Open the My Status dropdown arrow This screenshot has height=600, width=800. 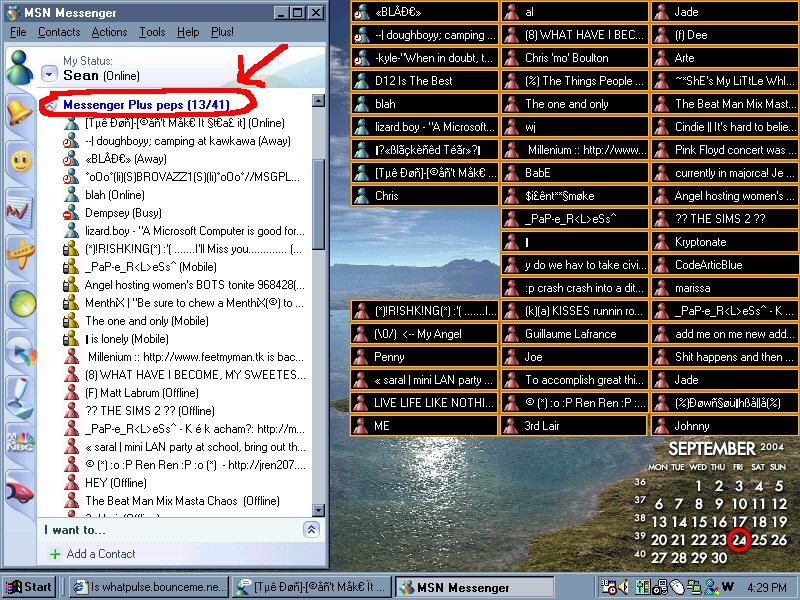click(x=49, y=75)
